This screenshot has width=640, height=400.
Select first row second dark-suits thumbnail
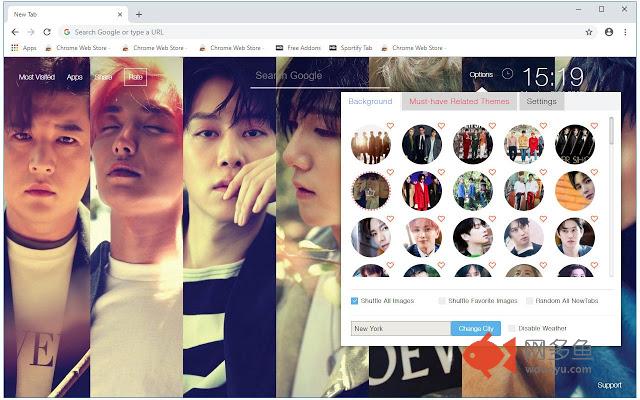click(422, 144)
